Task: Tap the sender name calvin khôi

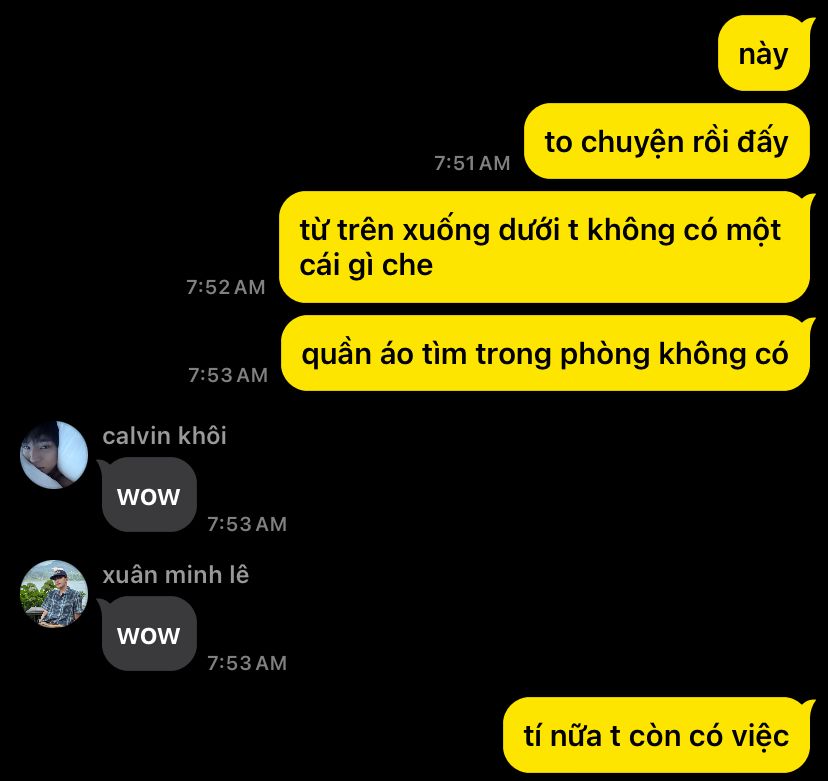Action: (x=164, y=436)
